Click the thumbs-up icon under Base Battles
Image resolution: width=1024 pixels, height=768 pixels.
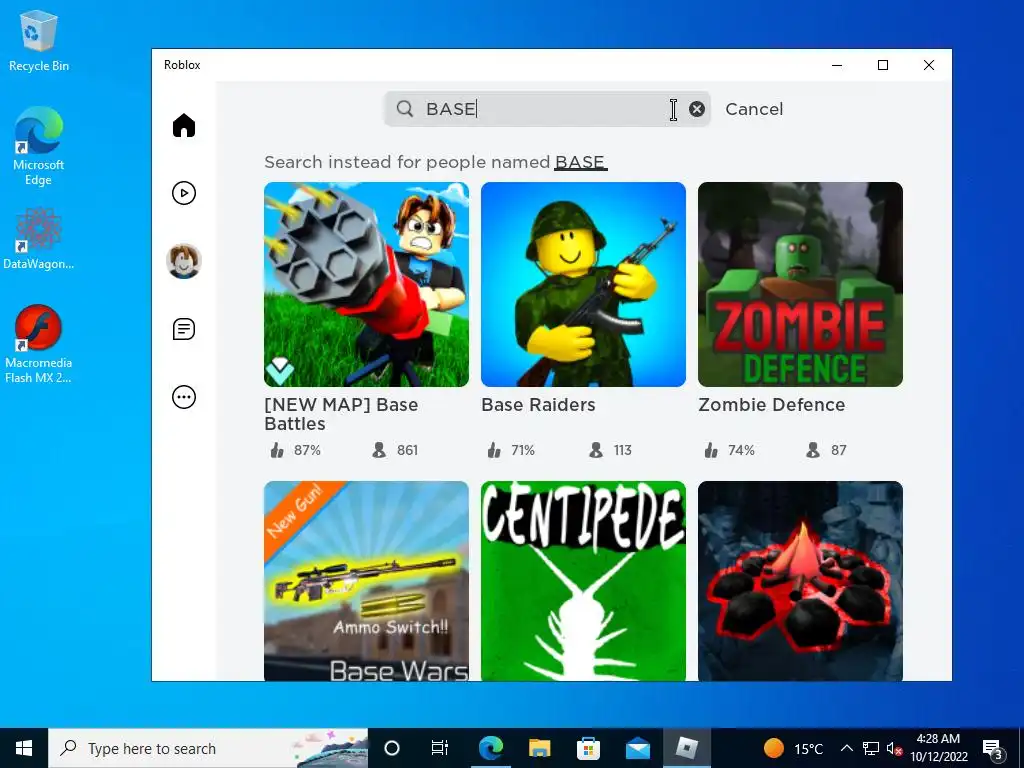coord(277,450)
